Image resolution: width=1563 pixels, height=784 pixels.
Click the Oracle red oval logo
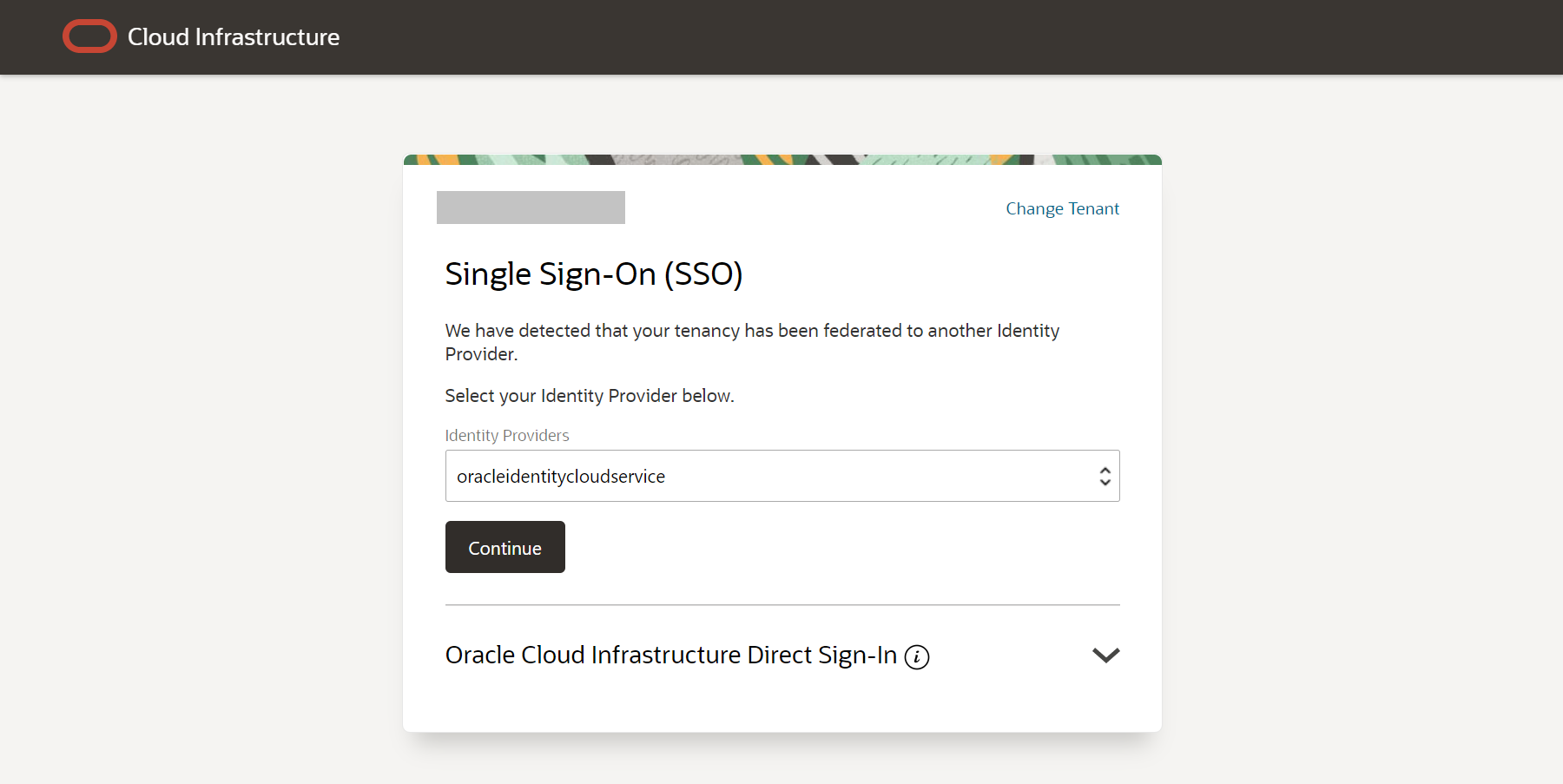[x=89, y=36]
